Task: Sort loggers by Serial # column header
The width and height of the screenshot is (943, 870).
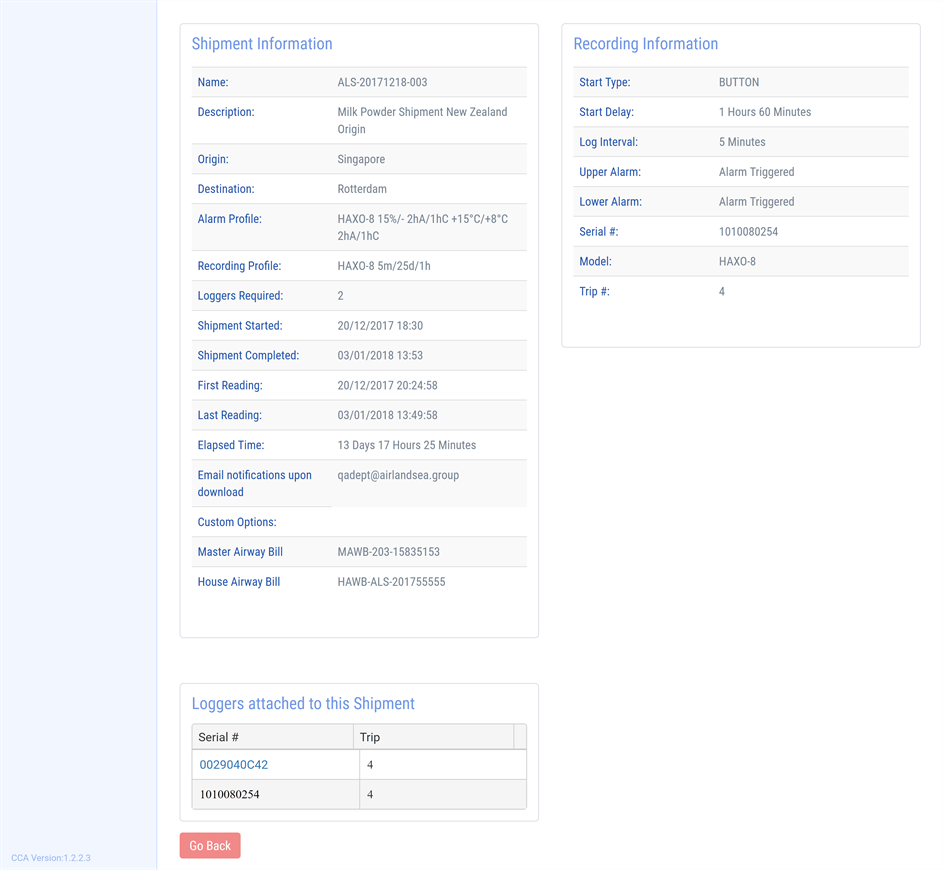Action: click(x=219, y=737)
